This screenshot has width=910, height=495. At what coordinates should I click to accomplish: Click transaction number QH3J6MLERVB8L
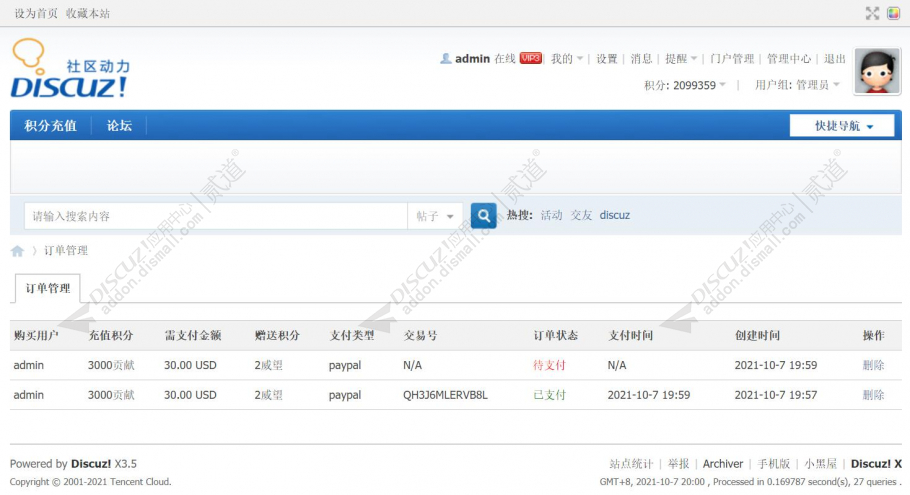click(445, 395)
